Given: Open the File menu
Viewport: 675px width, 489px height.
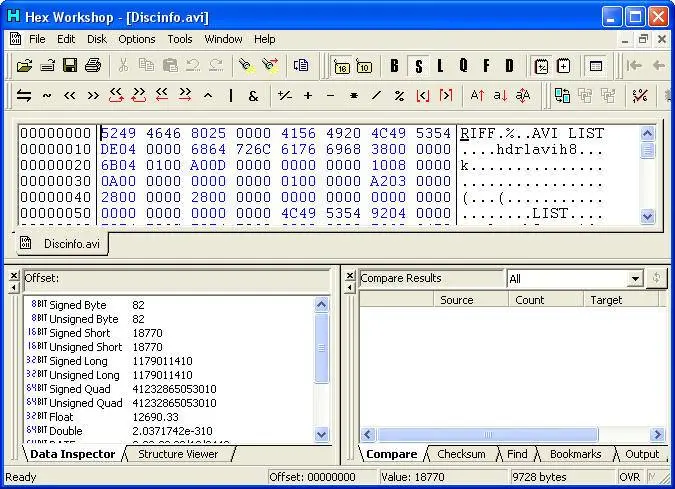Looking at the screenshot, I should [x=37, y=39].
